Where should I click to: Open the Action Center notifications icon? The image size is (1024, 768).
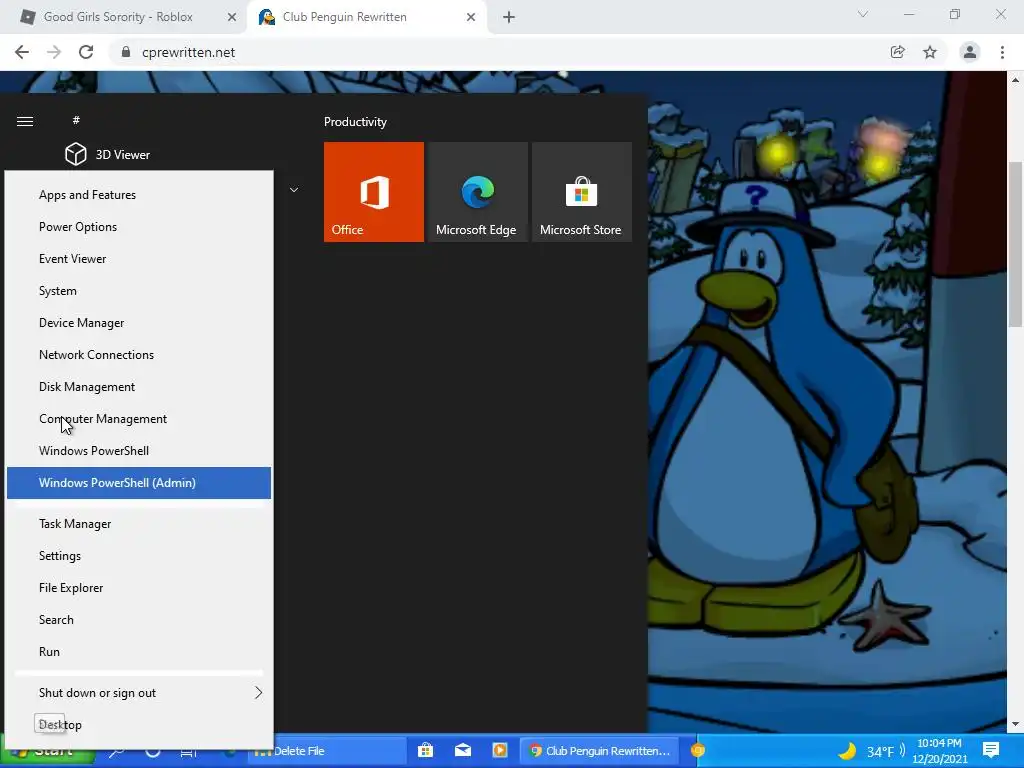[991, 750]
